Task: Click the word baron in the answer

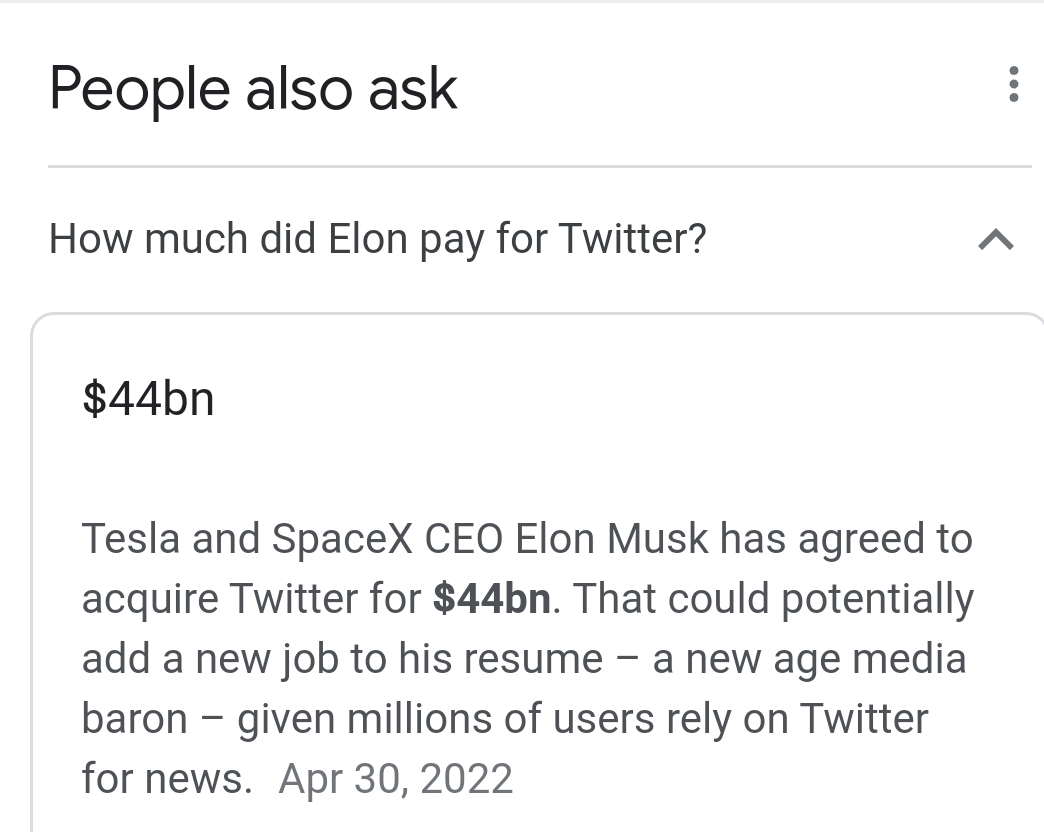Action: tap(134, 719)
